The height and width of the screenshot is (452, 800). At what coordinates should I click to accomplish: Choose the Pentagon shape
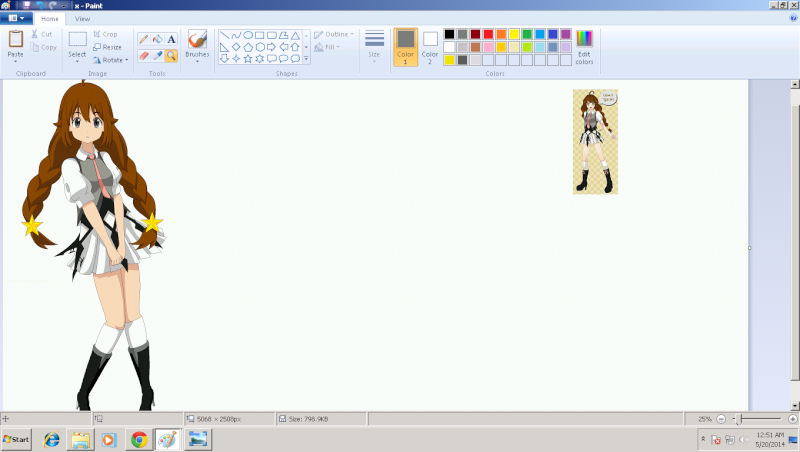click(248, 47)
